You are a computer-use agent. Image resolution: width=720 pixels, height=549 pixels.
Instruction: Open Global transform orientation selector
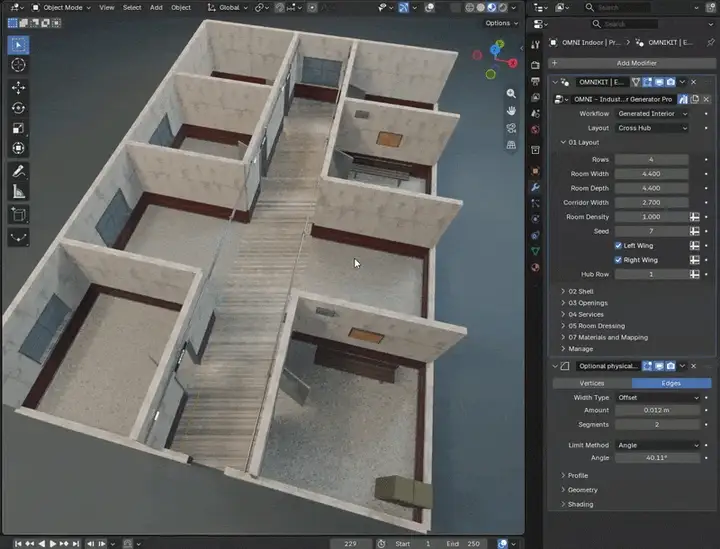click(227, 7)
